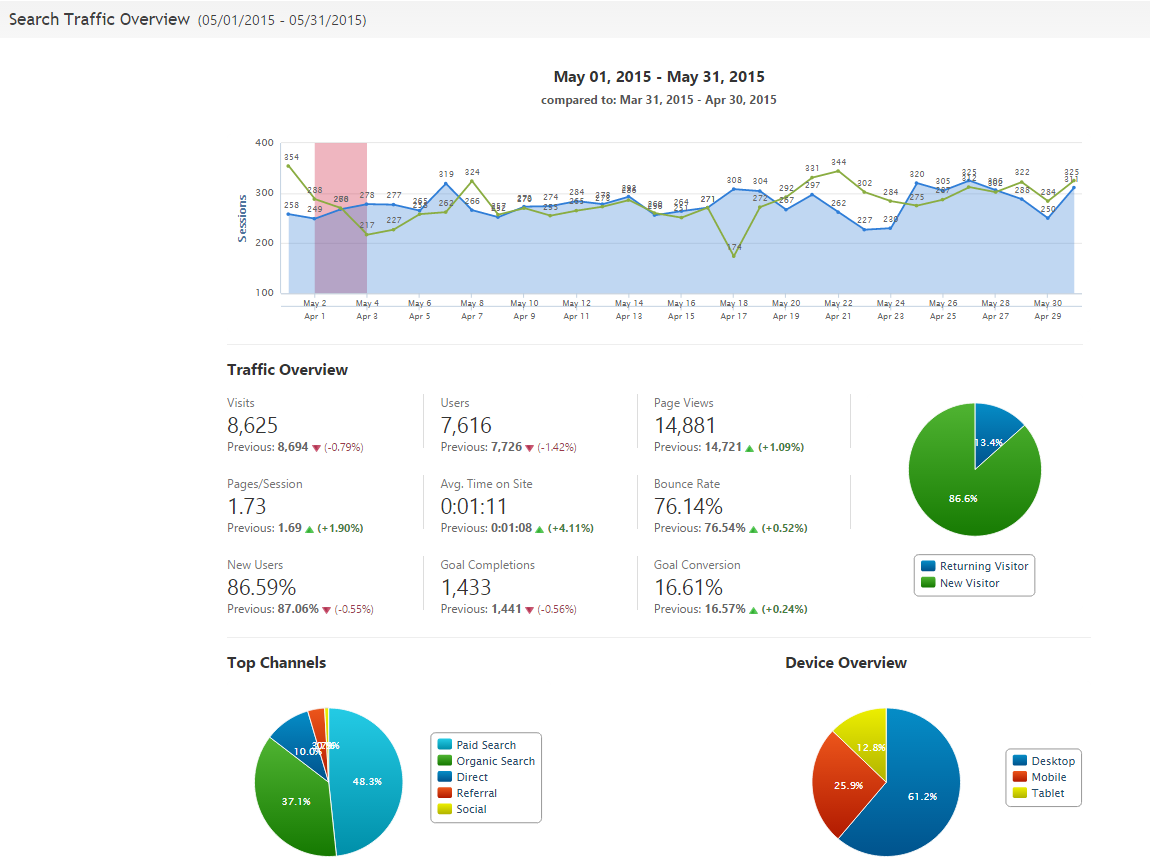Click the green up arrow under Bounce Rate
The image size is (1150, 863).
pos(754,529)
